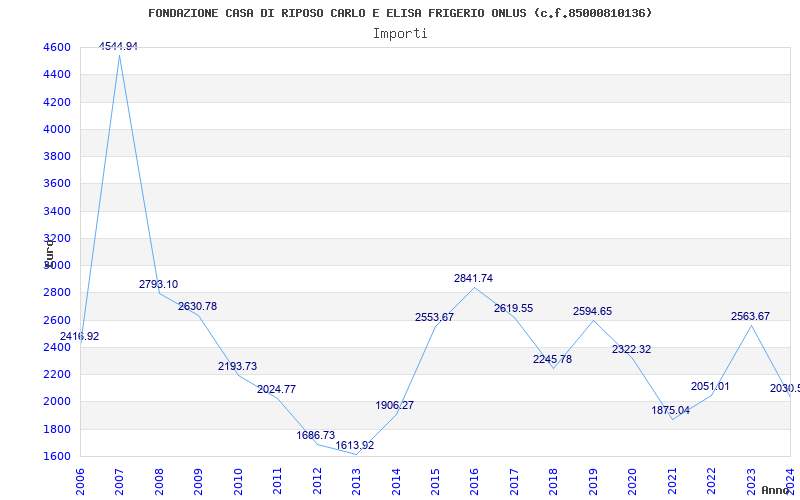Click y-axis value 4600
This screenshot has width=800, height=500.
pyautogui.click(x=57, y=47)
